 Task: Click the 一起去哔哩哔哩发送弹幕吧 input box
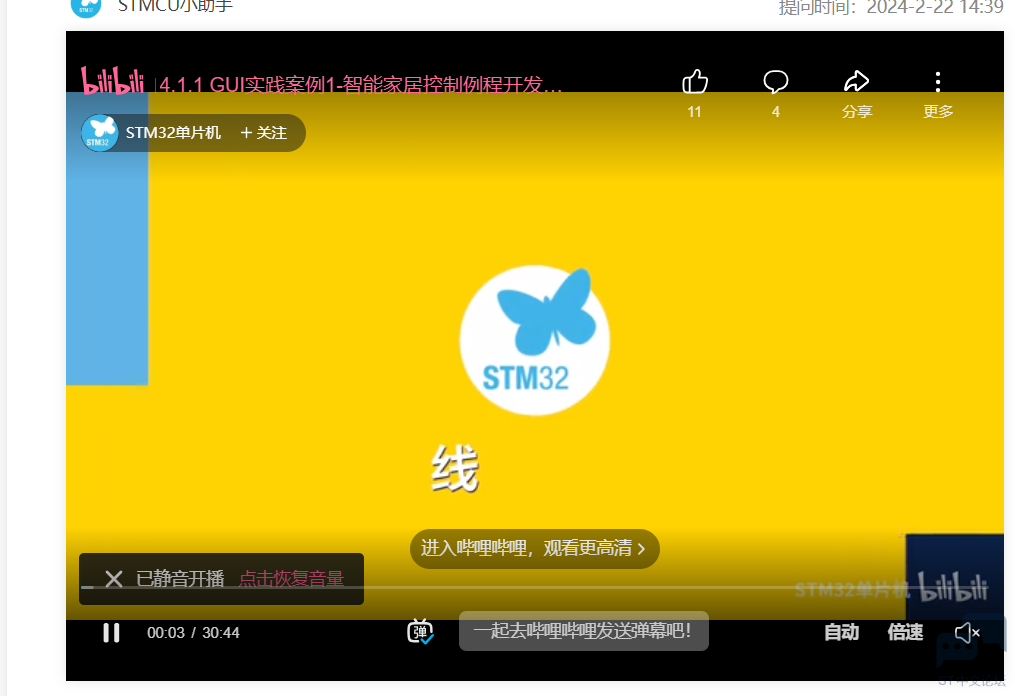tap(584, 631)
